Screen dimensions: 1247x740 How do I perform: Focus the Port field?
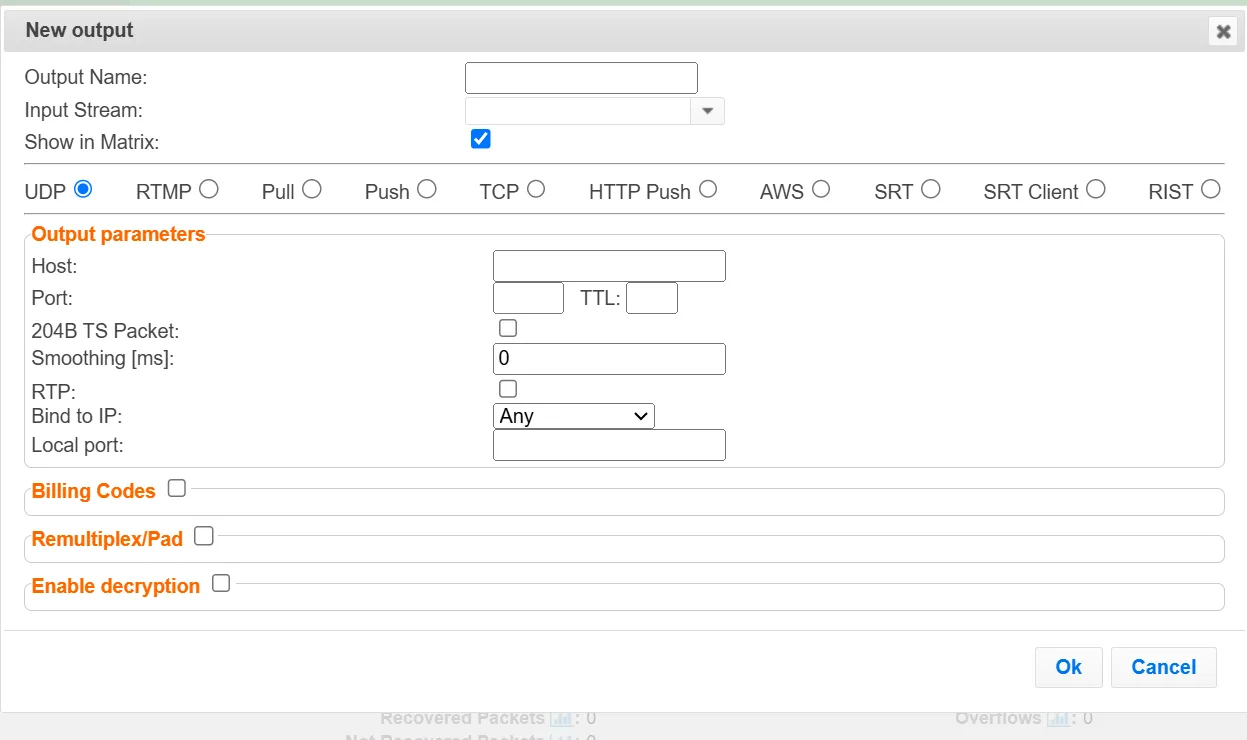[x=529, y=298]
